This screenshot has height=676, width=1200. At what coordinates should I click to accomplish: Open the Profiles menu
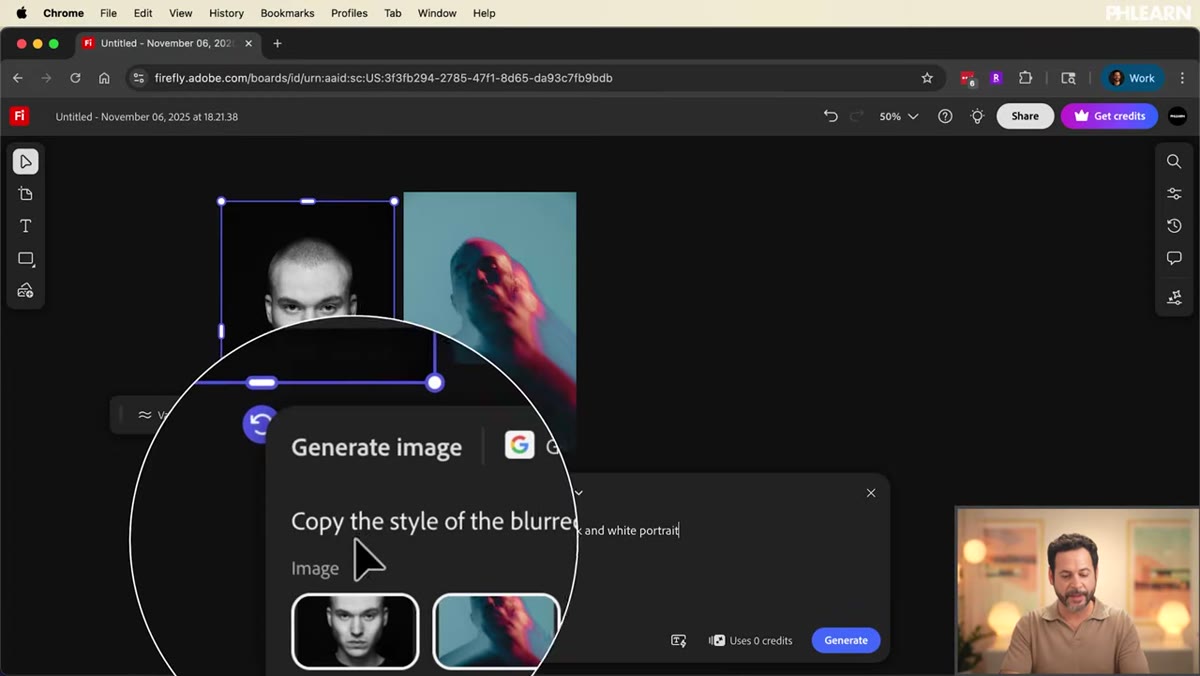[x=349, y=13]
